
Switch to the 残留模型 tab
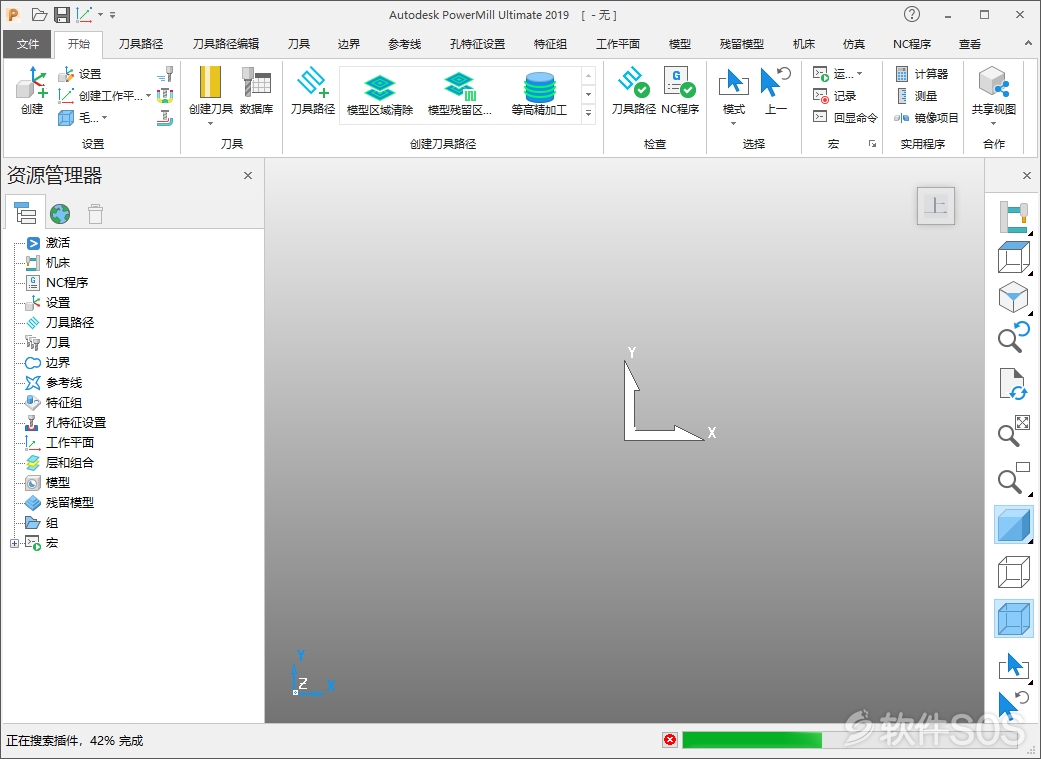pos(742,44)
